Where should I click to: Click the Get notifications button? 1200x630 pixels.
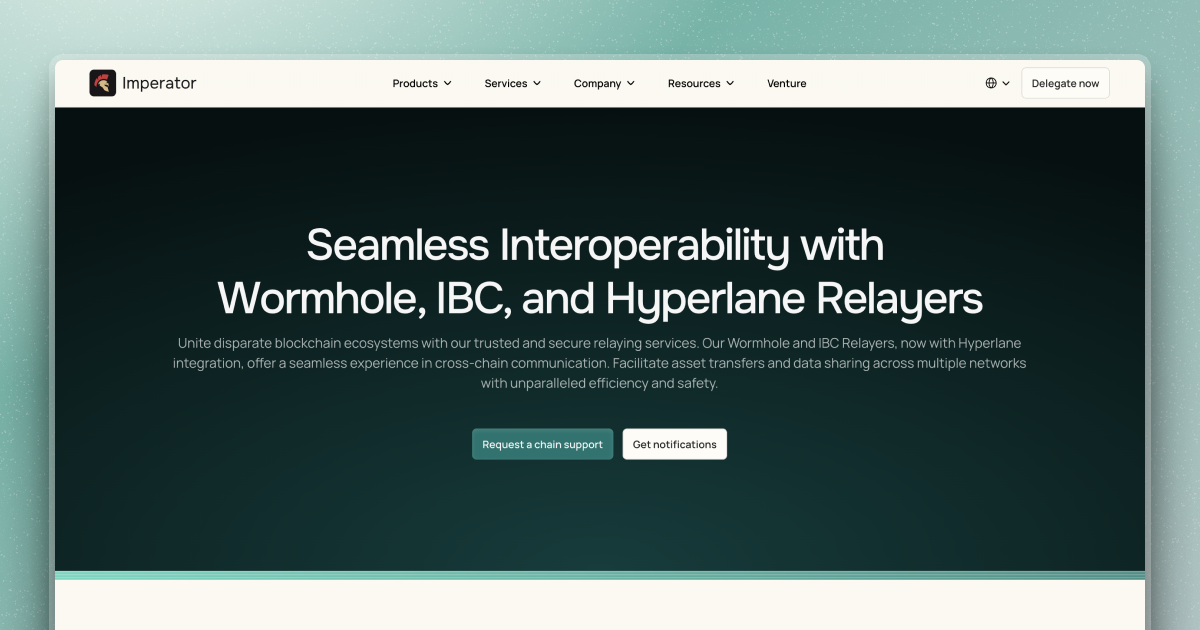(x=674, y=444)
